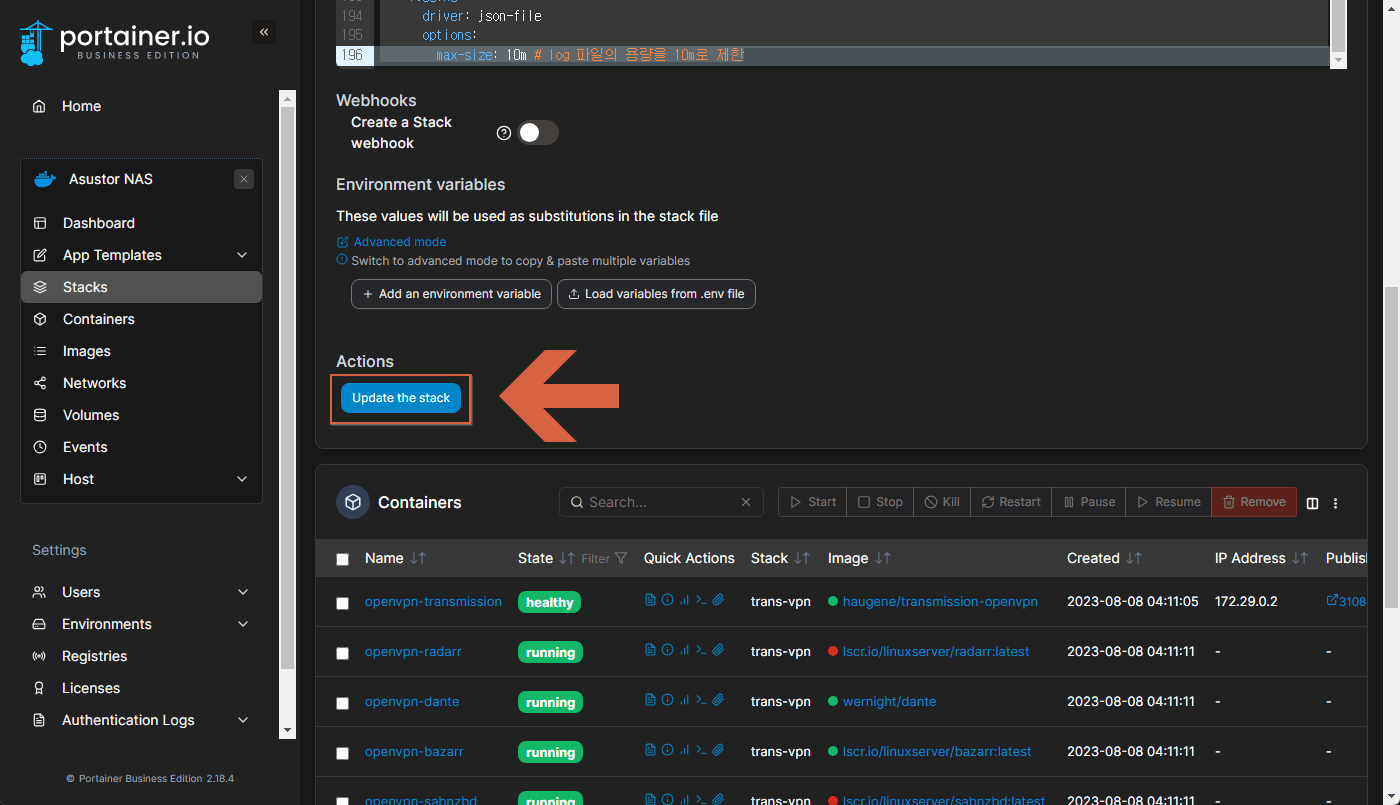The image size is (1400, 805).
Task: Open exec console for openvpn-bazarr
Action: [701, 750]
